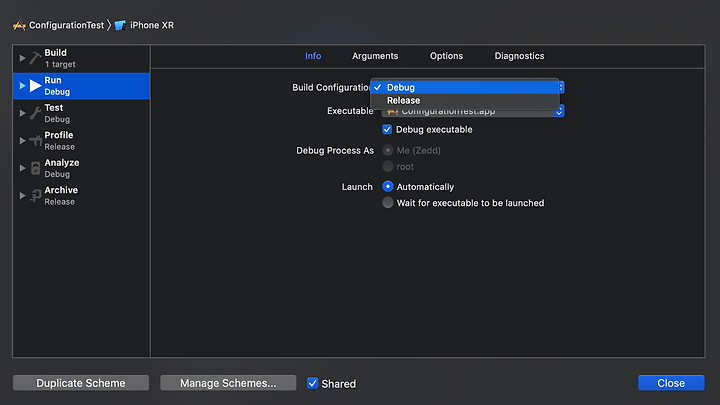Switch to the Arguments tab
Image resolution: width=720 pixels, height=405 pixels.
coord(375,56)
